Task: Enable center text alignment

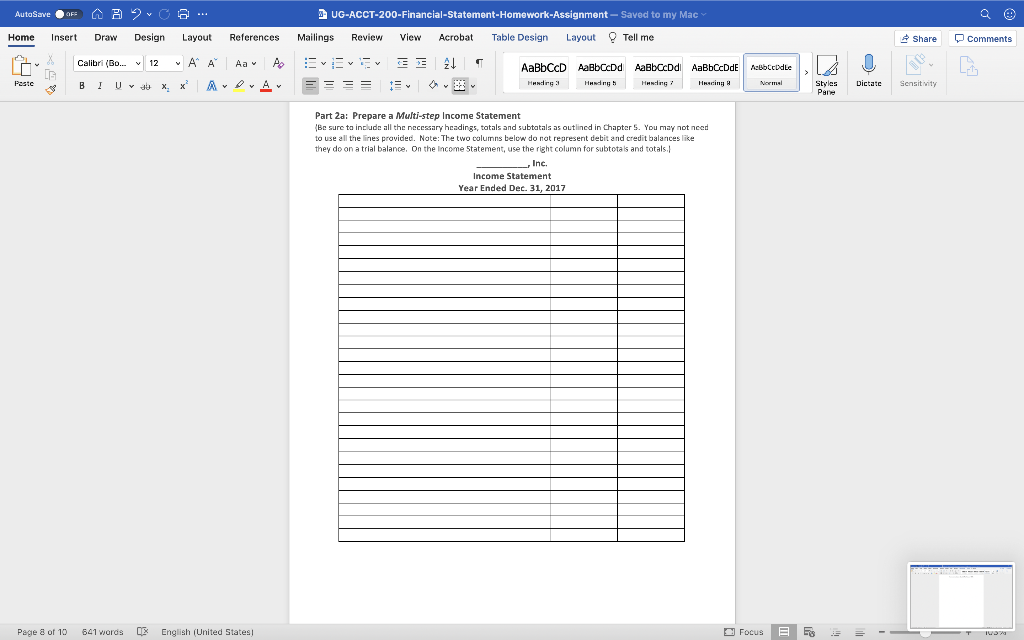Action: [x=328, y=85]
